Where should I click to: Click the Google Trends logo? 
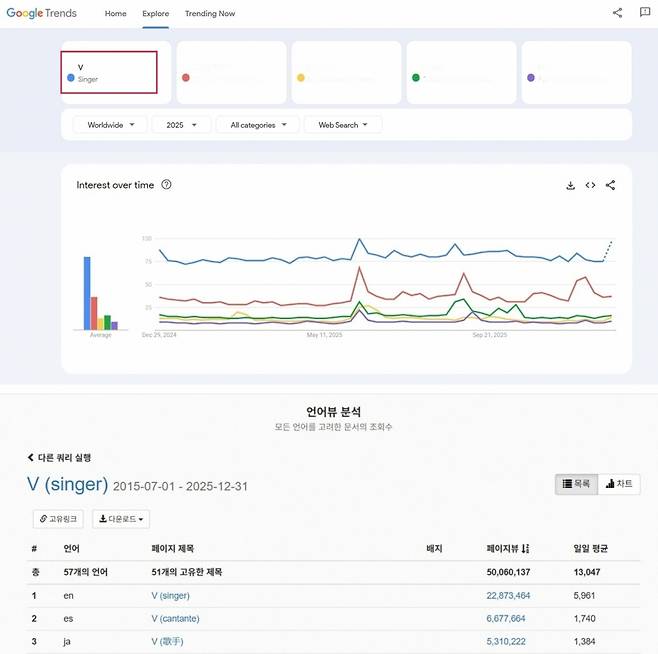42,13
